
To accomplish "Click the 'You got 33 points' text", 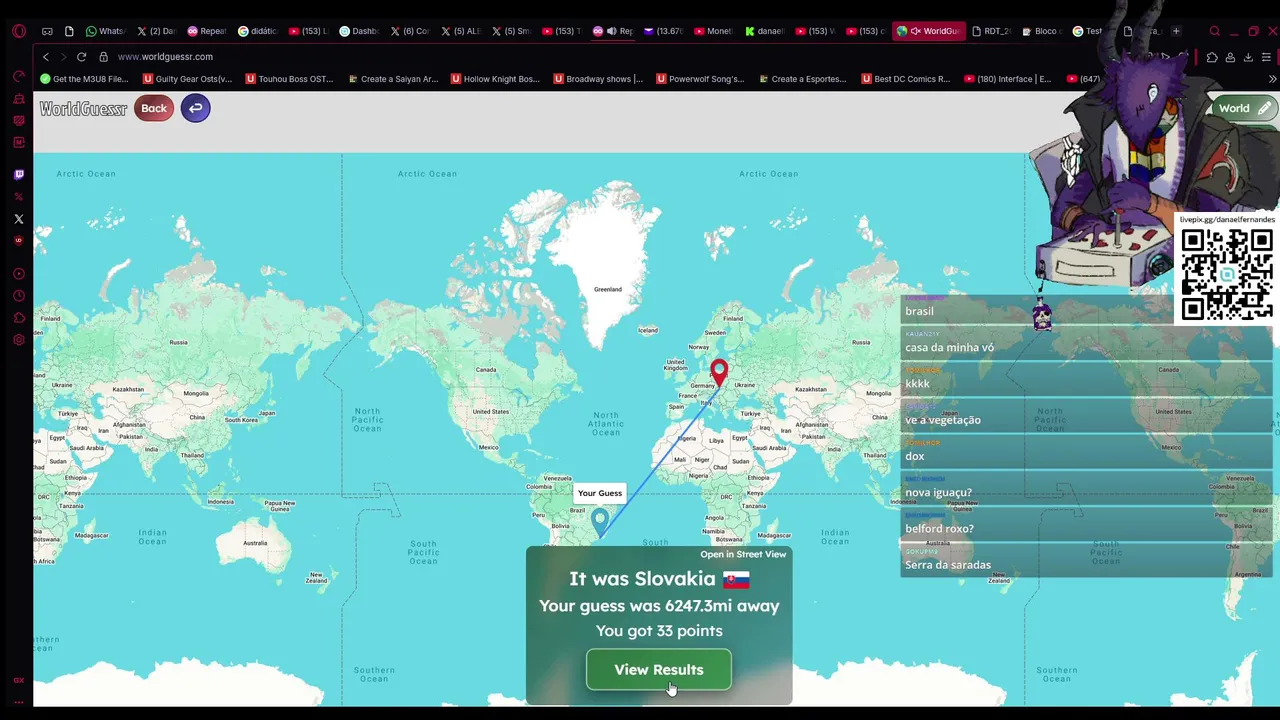I will pyautogui.click(x=659, y=631).
